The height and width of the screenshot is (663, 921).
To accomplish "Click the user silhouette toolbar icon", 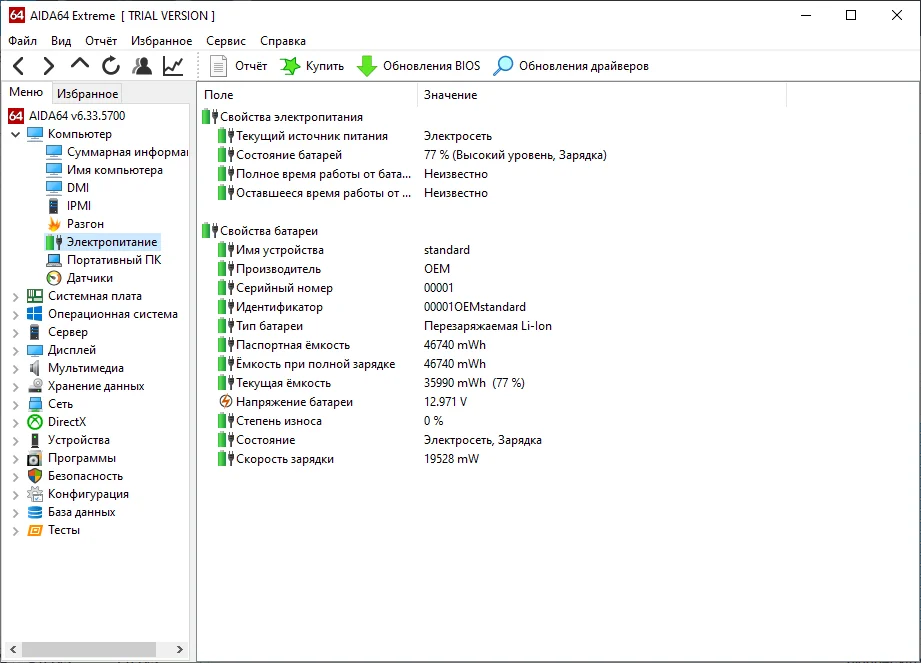I will [142, 66].
